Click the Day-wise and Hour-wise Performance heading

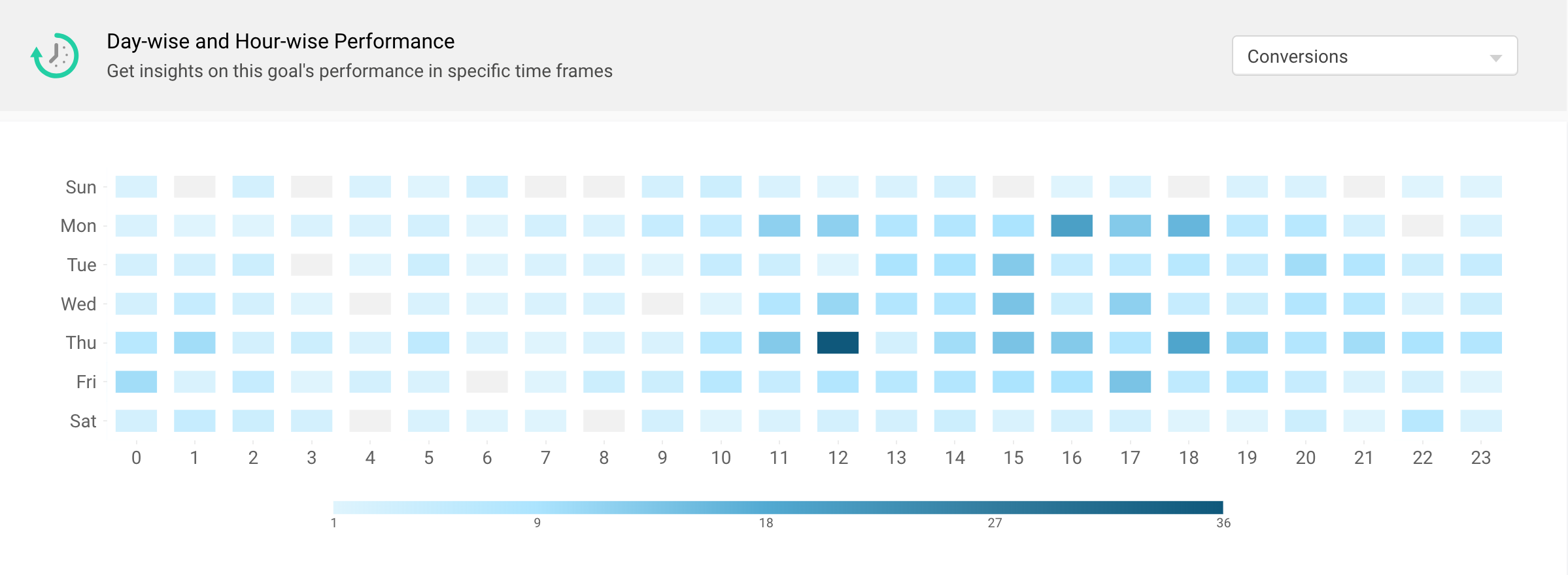280,41
